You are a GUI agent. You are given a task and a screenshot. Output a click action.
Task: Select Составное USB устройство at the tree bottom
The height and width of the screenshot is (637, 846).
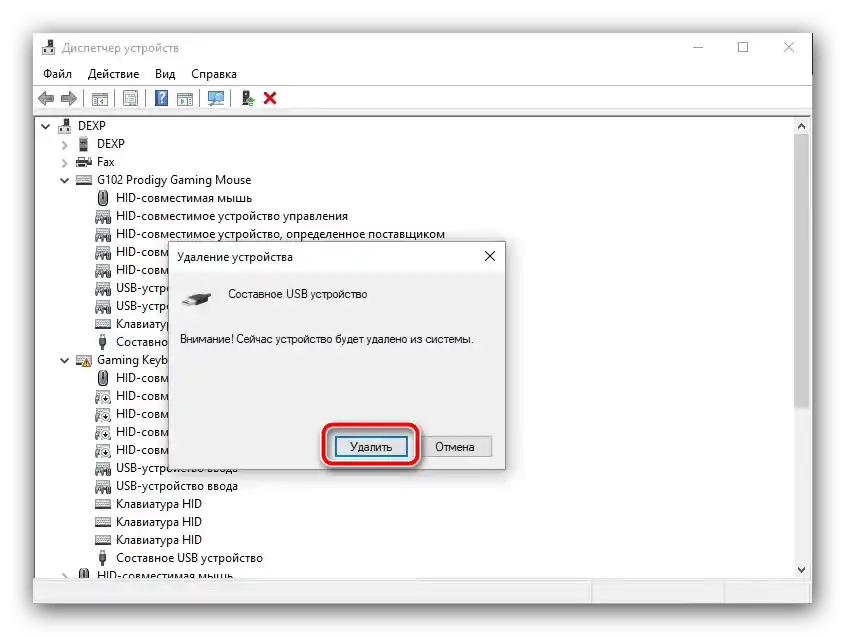pos(189,558)
